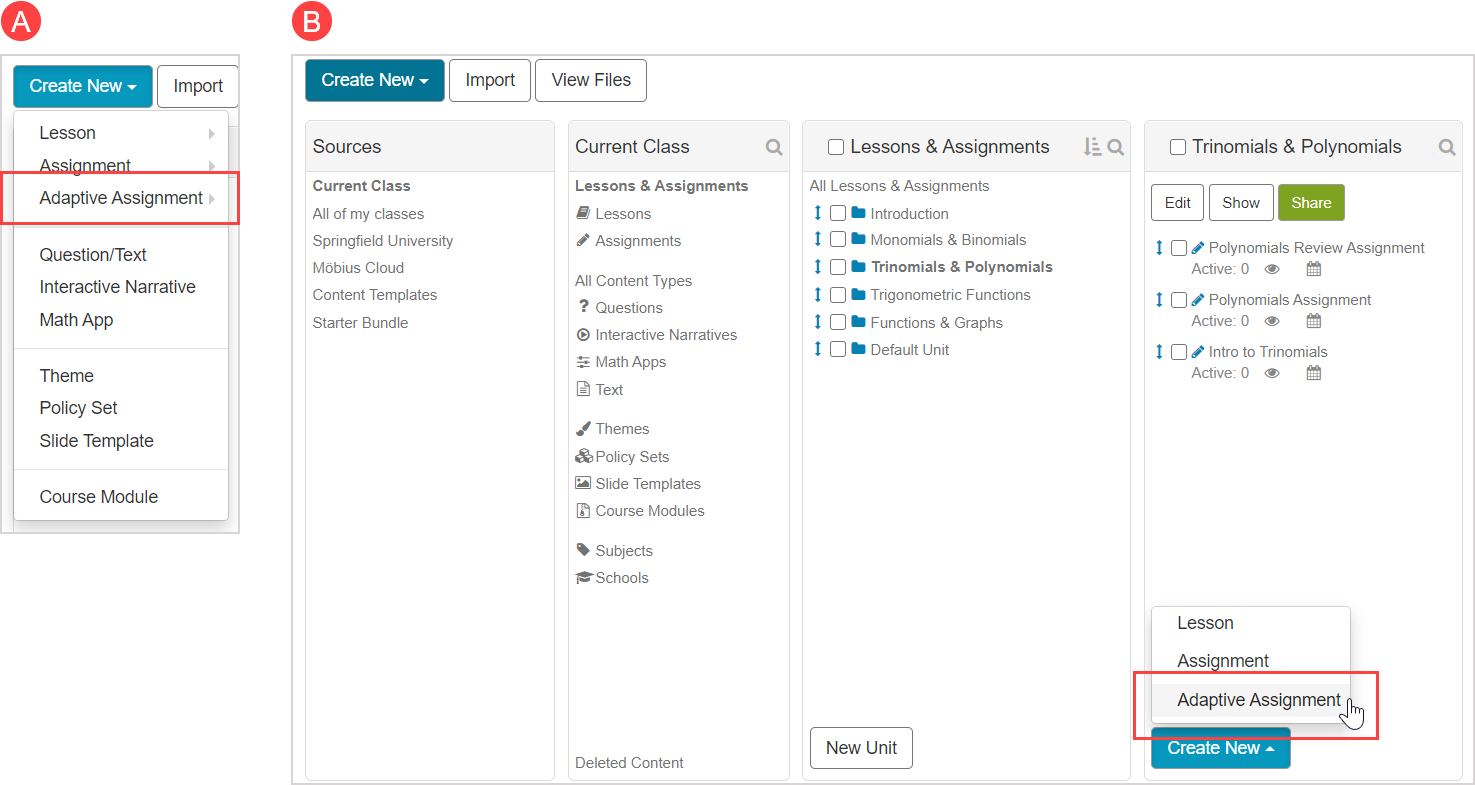1475x785 pixels.
Task: Click the edit pencil beside Intro to Trinomials
Action: pyautogui.click(x=1197, y=351)
